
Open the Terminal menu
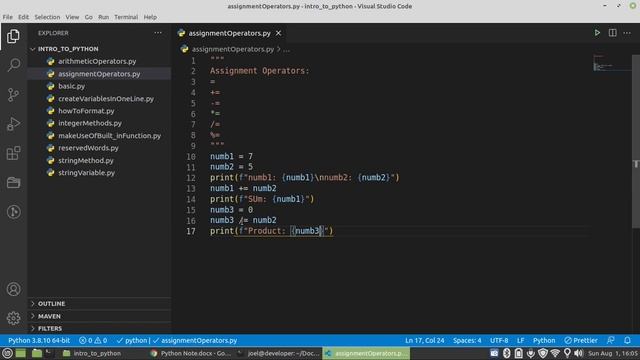click(126, 17)
